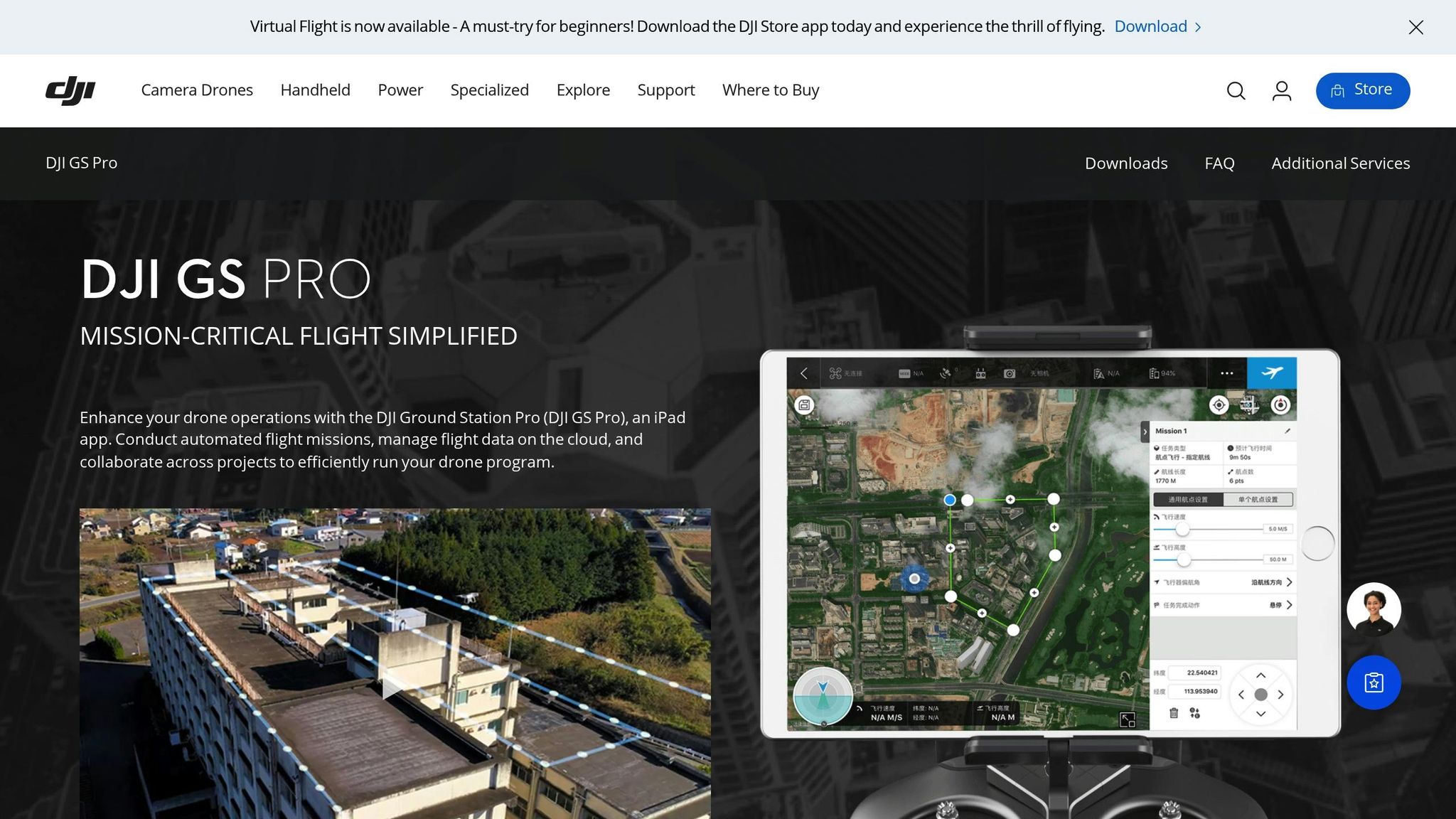Image resolution: width=1456 pixels, height=819 pixels.
Task: Click the satellite signal icon
Action: tap(946, 373)
